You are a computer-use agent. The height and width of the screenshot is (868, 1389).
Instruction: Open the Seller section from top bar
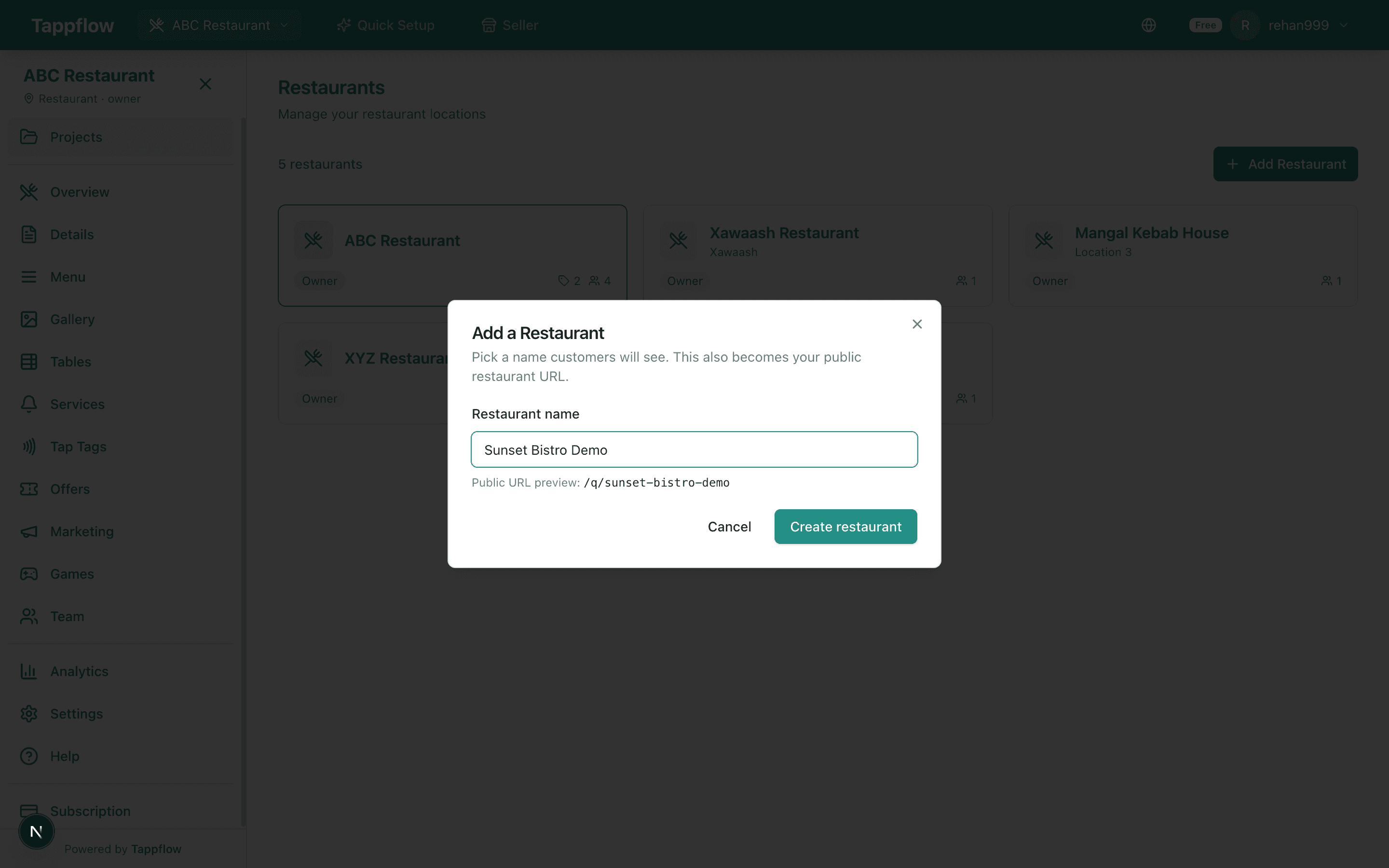[510, 25]
